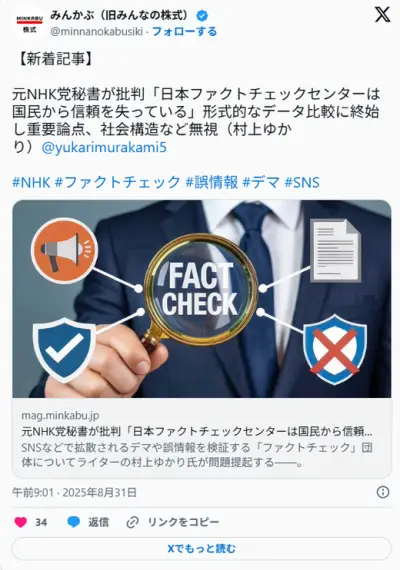The image size is (400, 570).
Task: Open the info circle icon
Action: tap(383, 492)
